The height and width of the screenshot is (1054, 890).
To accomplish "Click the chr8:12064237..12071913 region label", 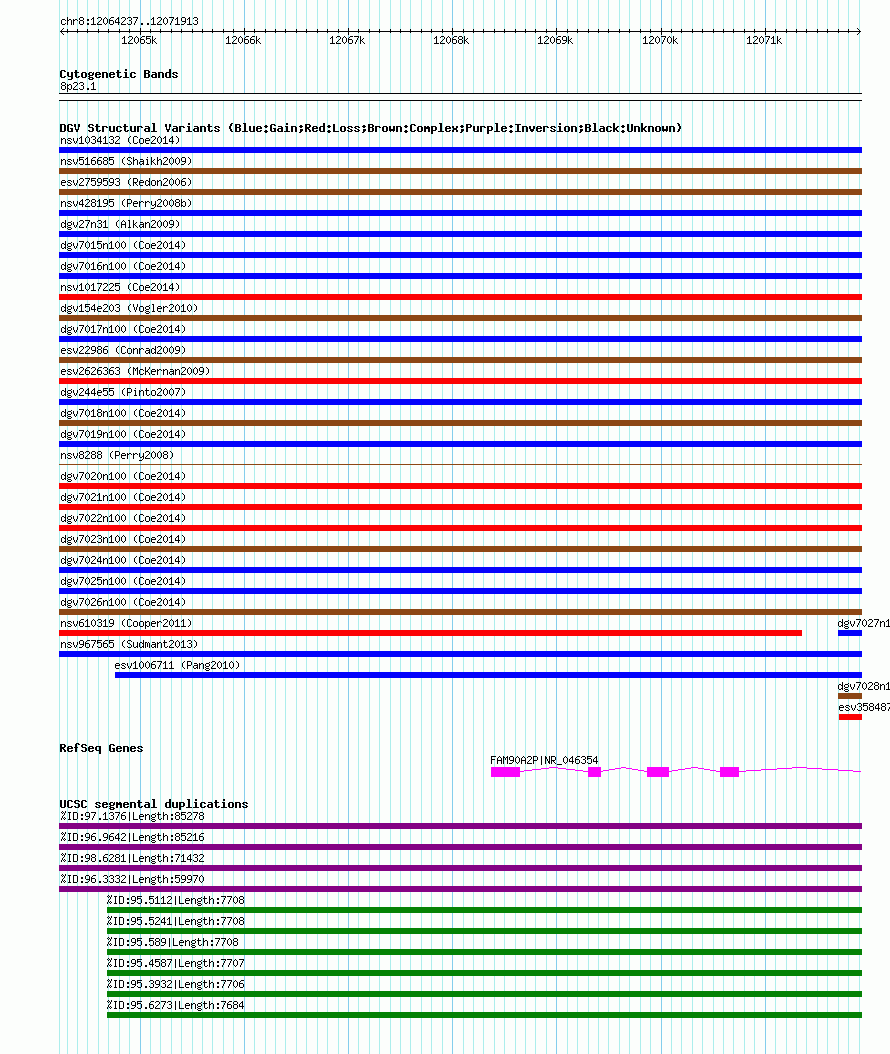I will pyautogui.click(x=129, y=21).
